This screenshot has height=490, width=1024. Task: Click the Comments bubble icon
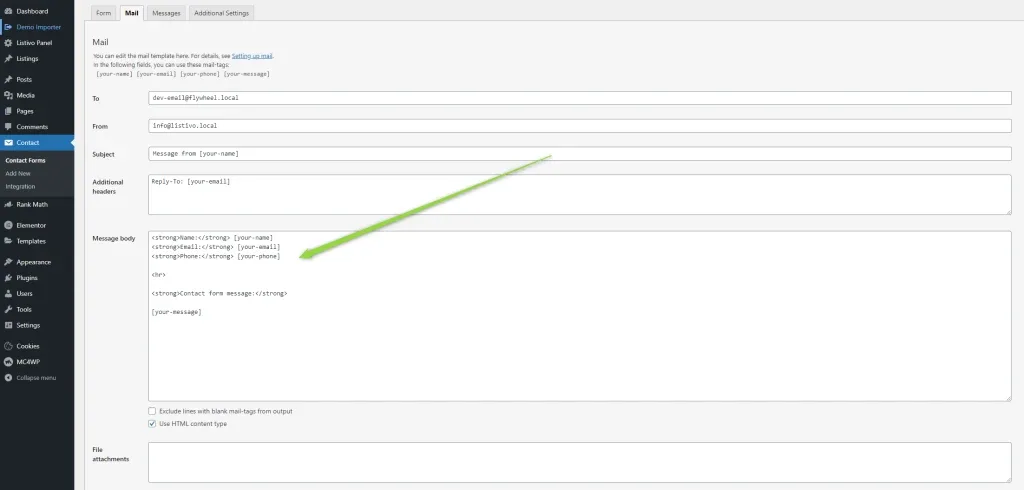8,127
